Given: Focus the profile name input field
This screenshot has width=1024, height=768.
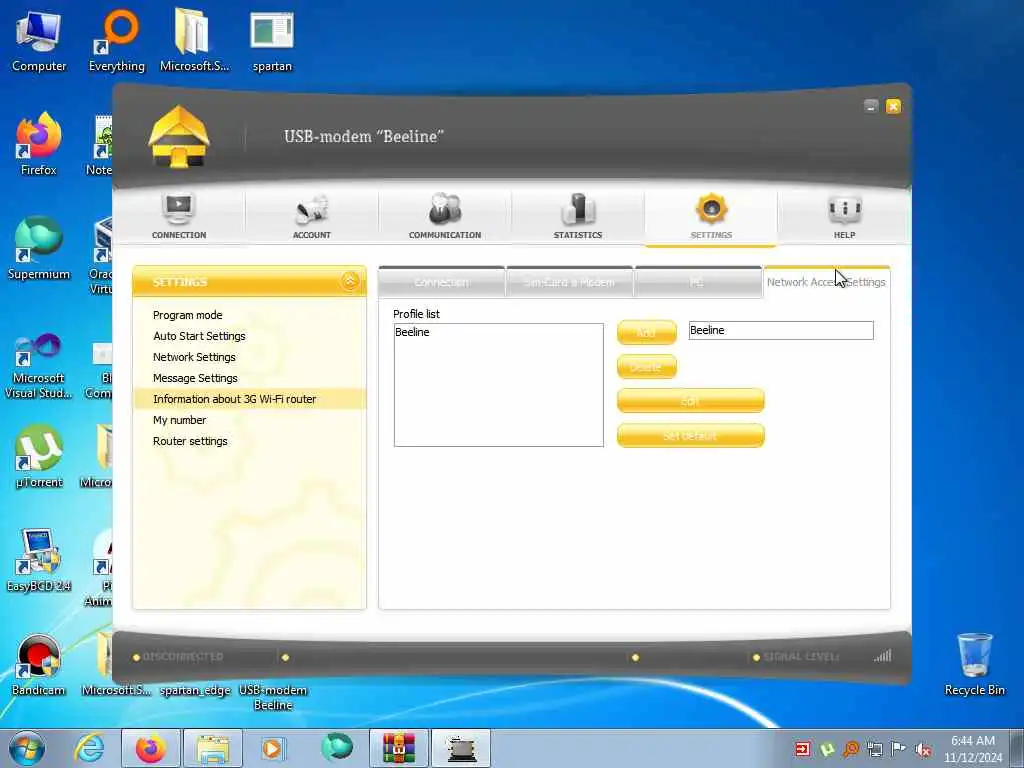Looking at the screenshot, I should [781, 330].
